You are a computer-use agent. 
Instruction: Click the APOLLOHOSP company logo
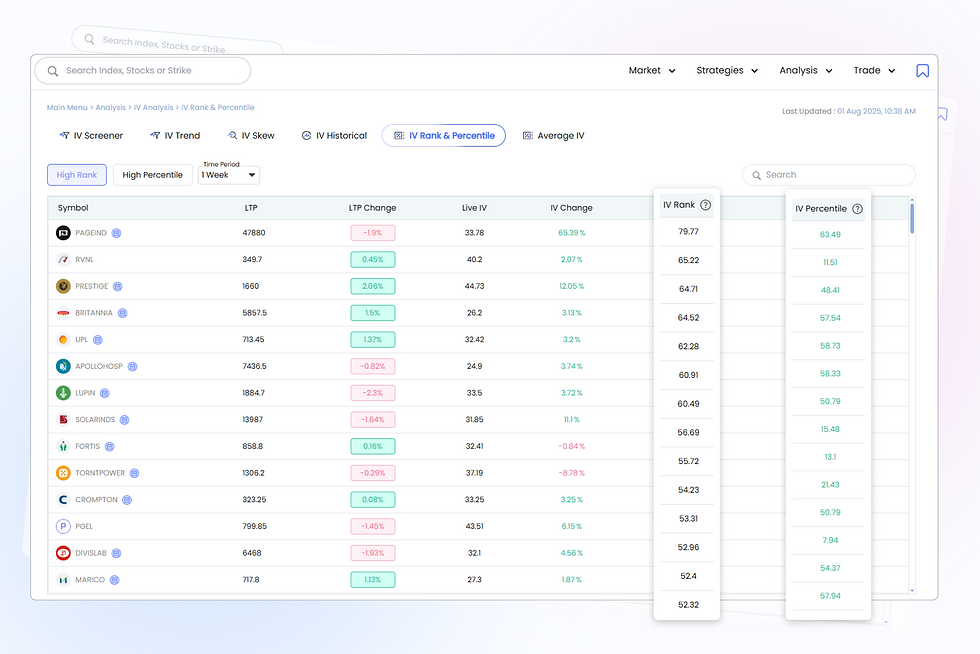(63, 366)
